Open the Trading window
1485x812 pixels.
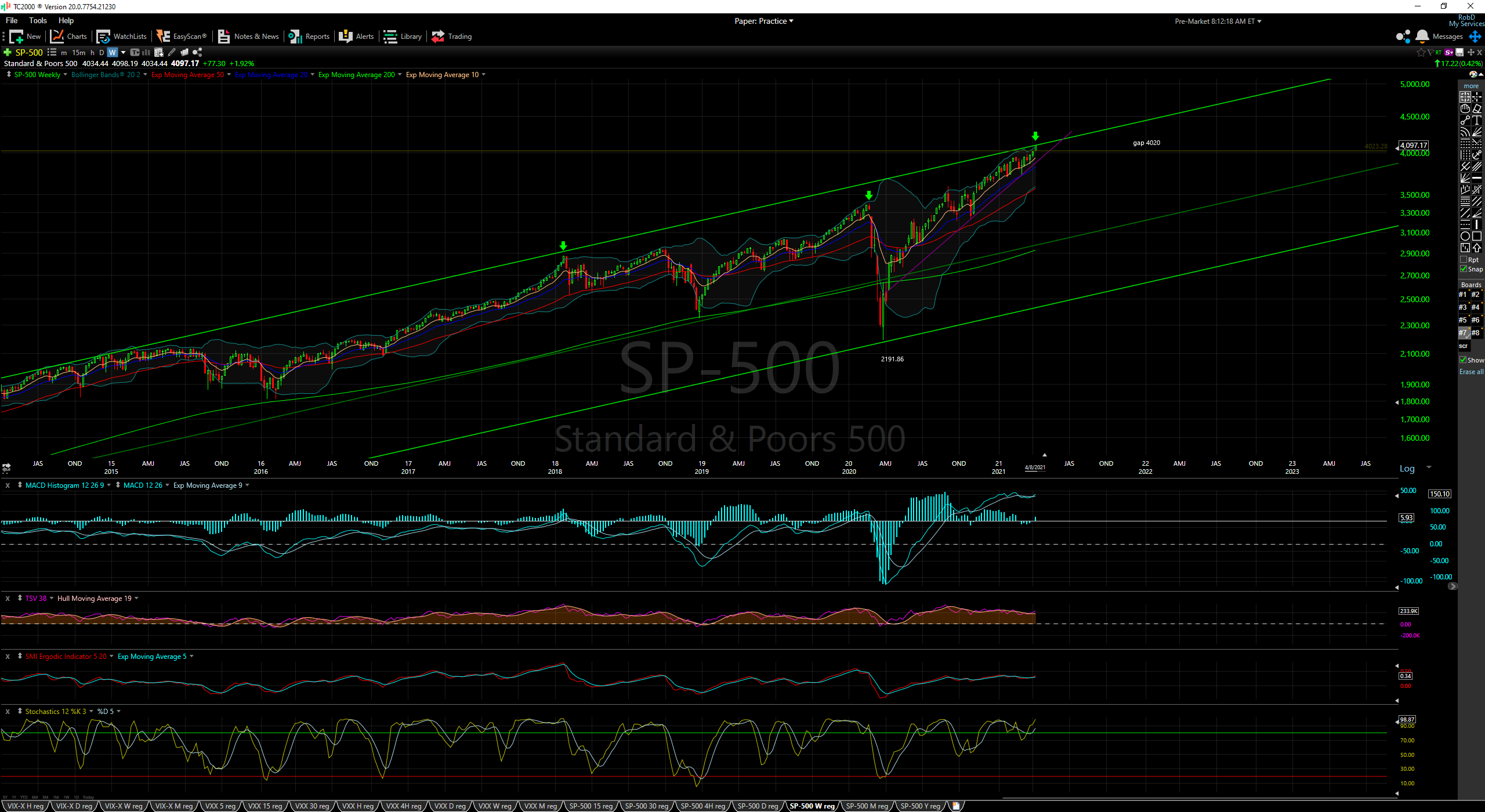tap(452, 37)
